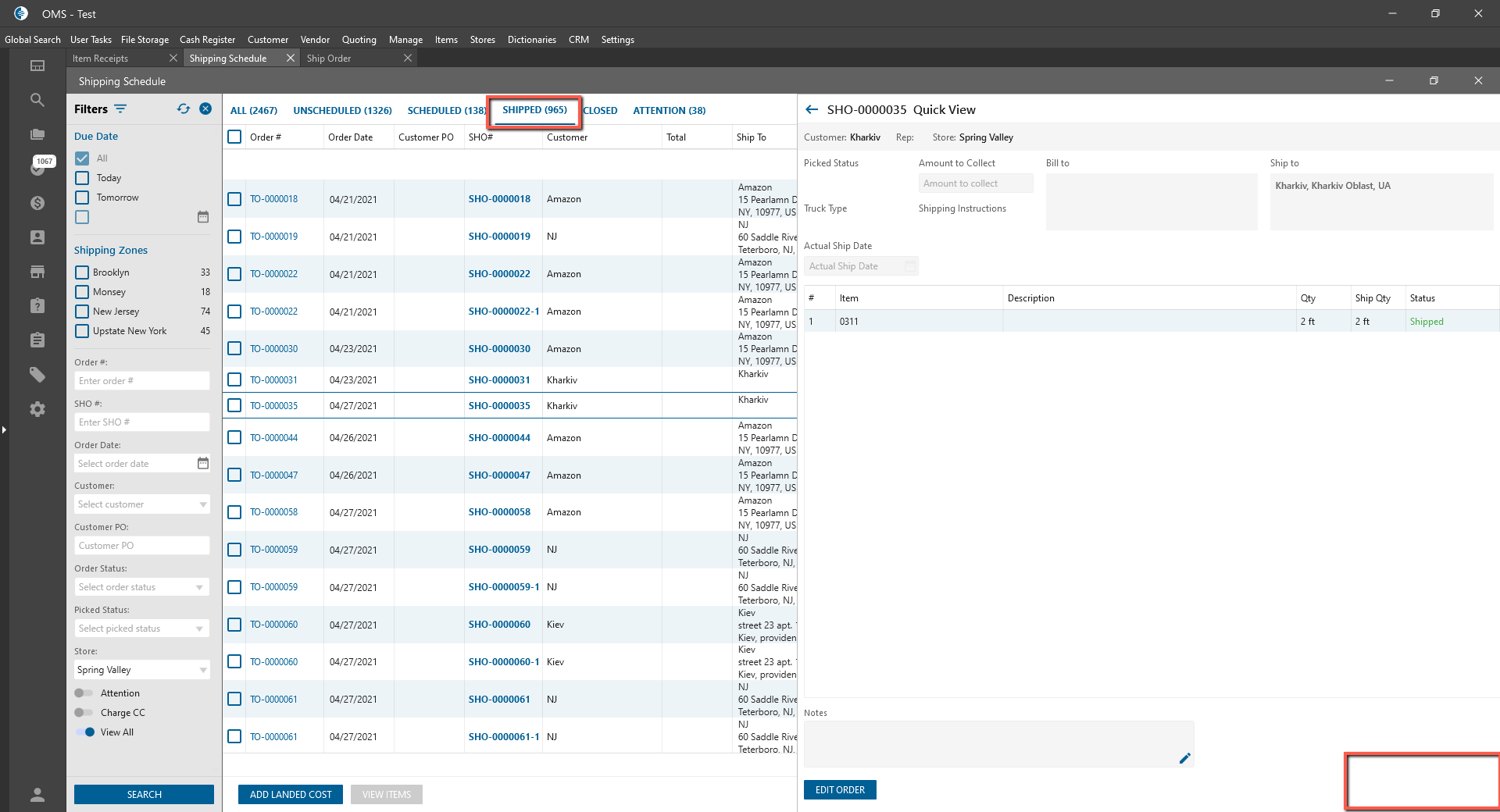Click the user profile icon at bottom-left
This screenshot has height=812, width=1500.
point(37,795)
